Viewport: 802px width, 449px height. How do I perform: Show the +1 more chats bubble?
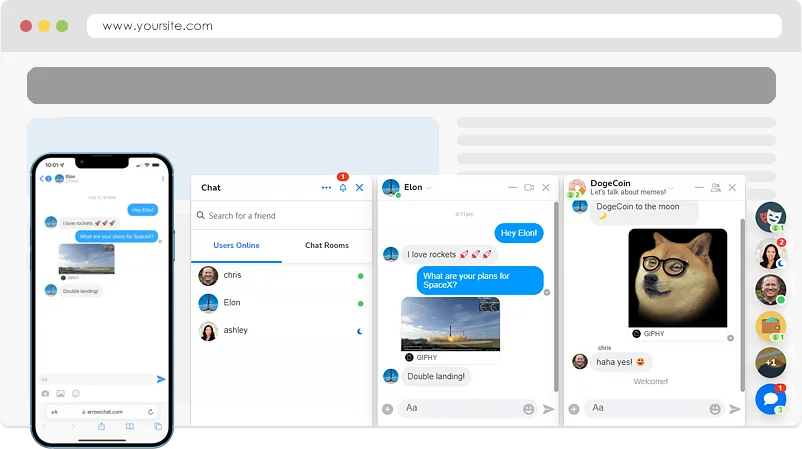click(x=770, y=362)
